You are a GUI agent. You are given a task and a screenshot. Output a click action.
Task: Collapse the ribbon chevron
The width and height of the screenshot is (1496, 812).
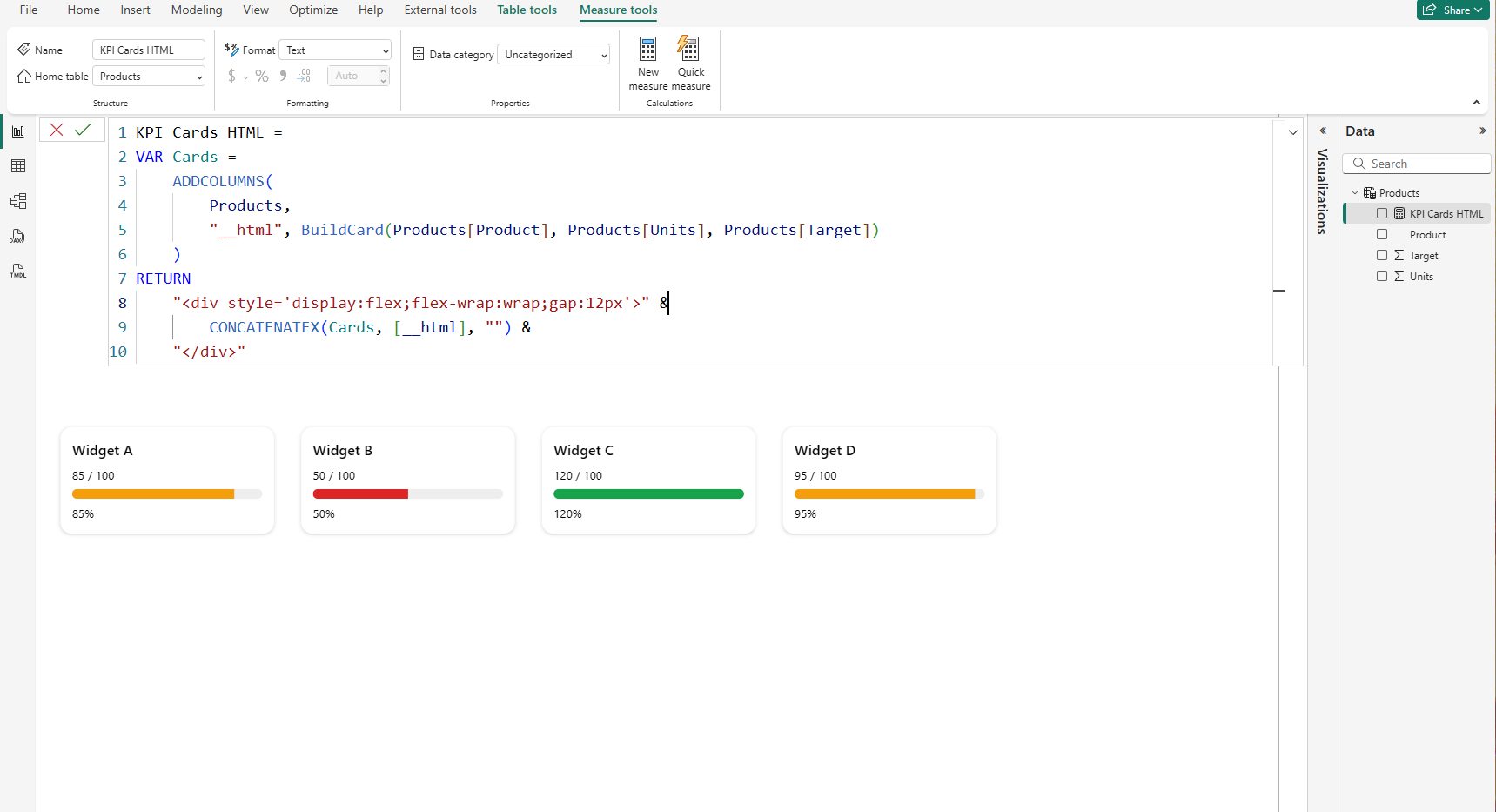(x=1476, y=103)
